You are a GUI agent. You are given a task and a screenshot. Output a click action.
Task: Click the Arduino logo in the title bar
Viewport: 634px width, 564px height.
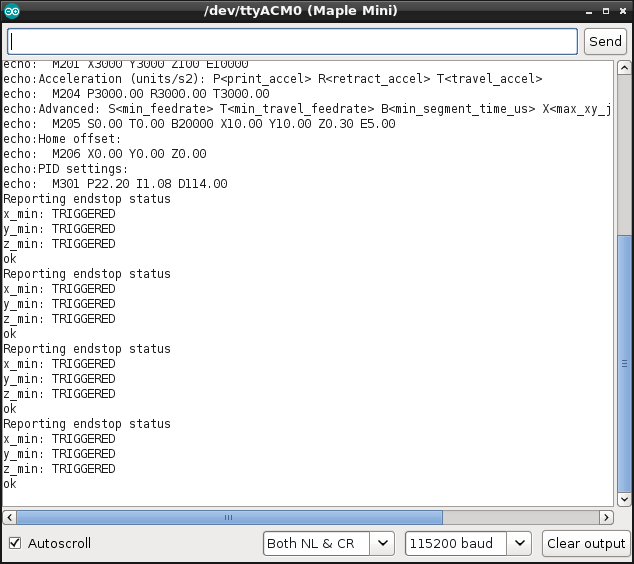pos(12,11)
